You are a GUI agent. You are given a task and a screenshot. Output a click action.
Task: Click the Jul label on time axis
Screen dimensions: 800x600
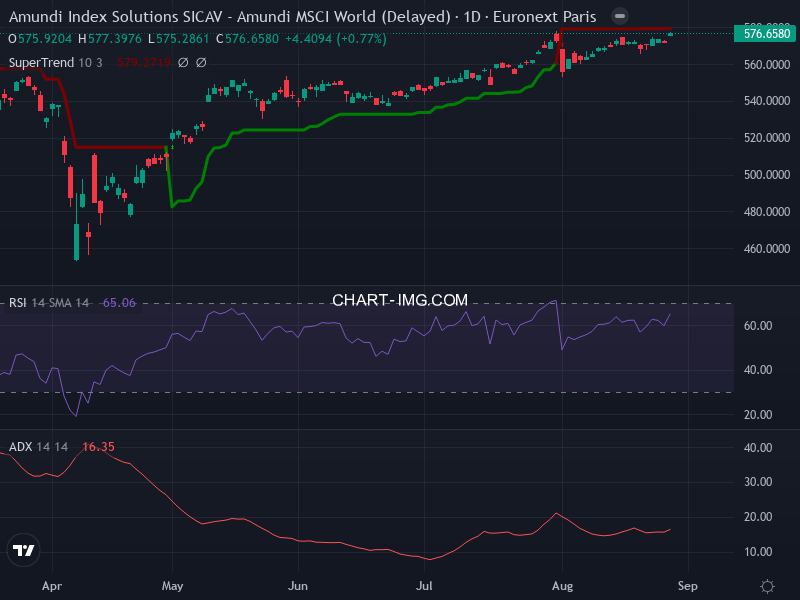424,586
